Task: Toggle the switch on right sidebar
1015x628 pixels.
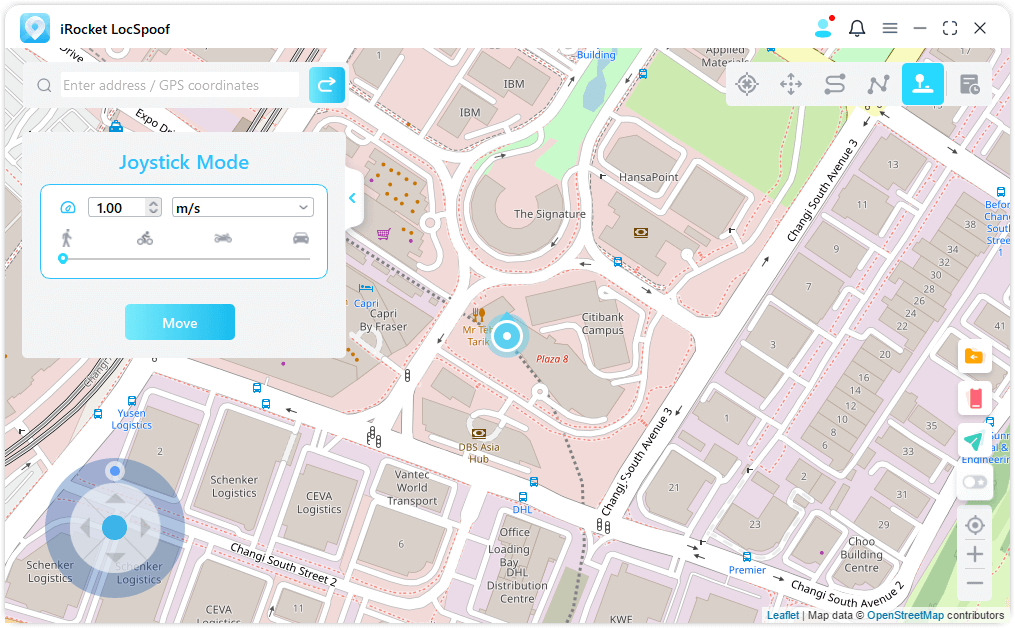Action: [975, 482]
